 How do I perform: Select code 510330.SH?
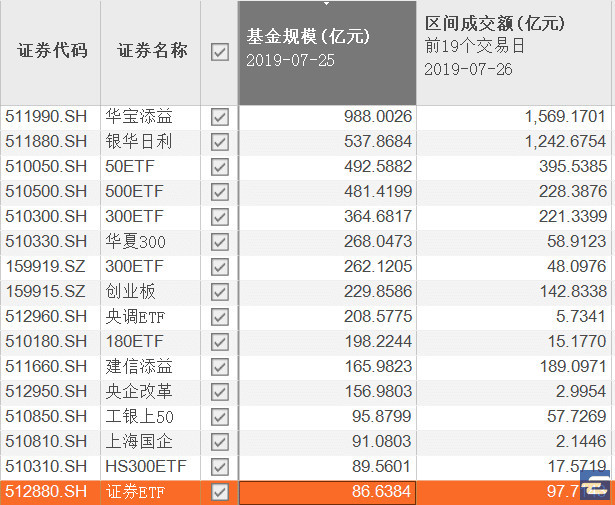[46, 242]
